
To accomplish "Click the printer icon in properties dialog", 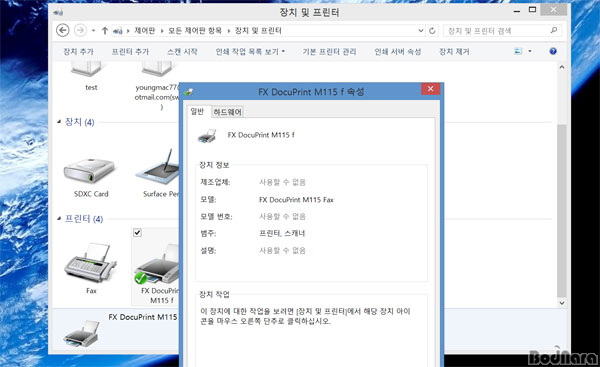I will (207, 136).
